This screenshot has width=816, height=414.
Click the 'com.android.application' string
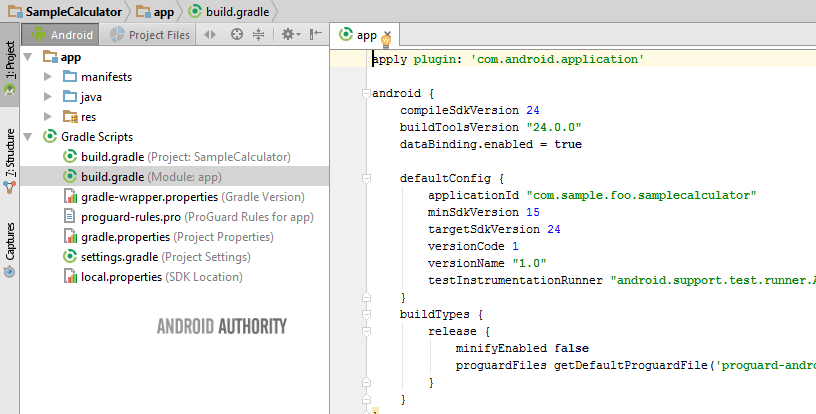point(557,59)
